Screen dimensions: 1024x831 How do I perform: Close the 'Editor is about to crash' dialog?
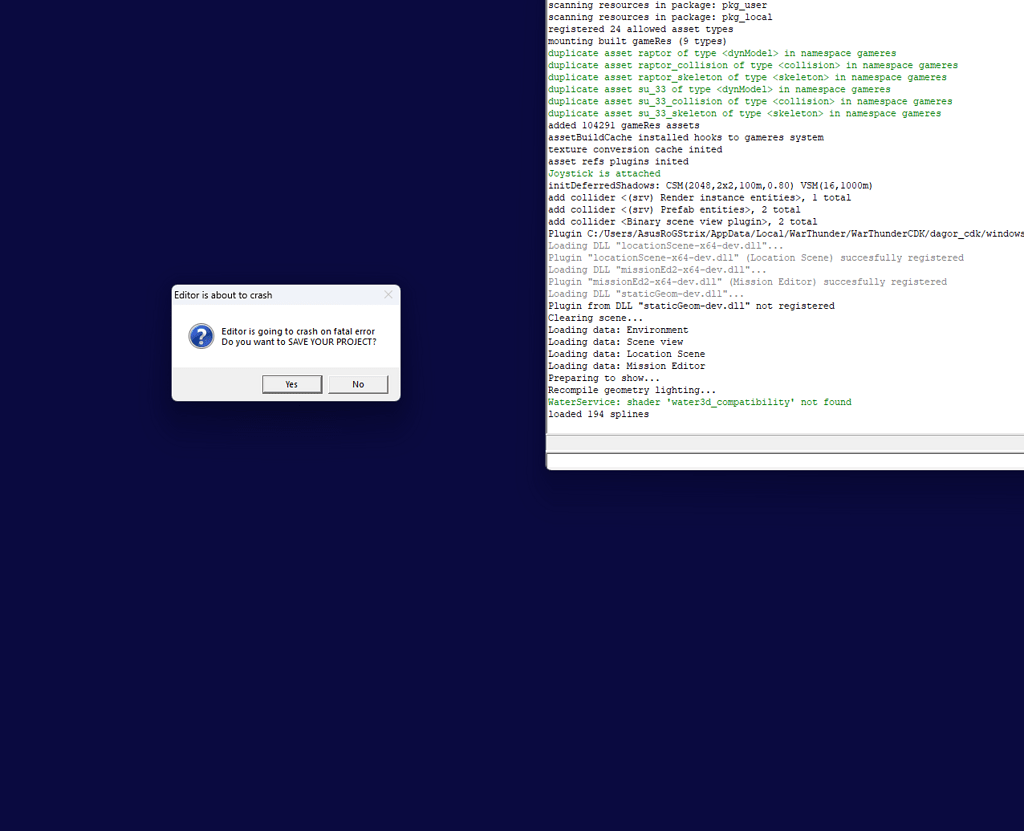388,295
